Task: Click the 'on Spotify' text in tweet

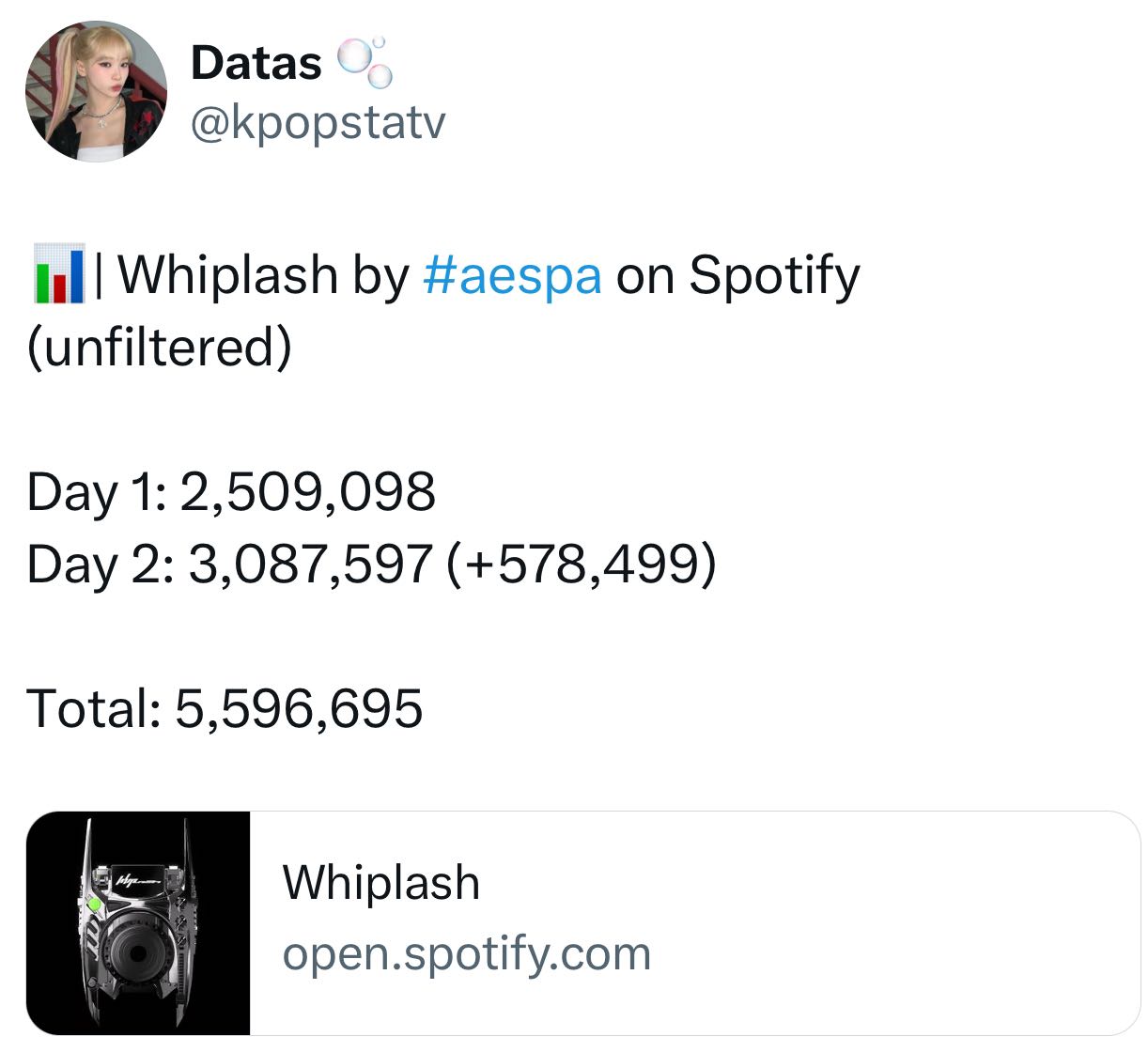Action: coord(737,275)
